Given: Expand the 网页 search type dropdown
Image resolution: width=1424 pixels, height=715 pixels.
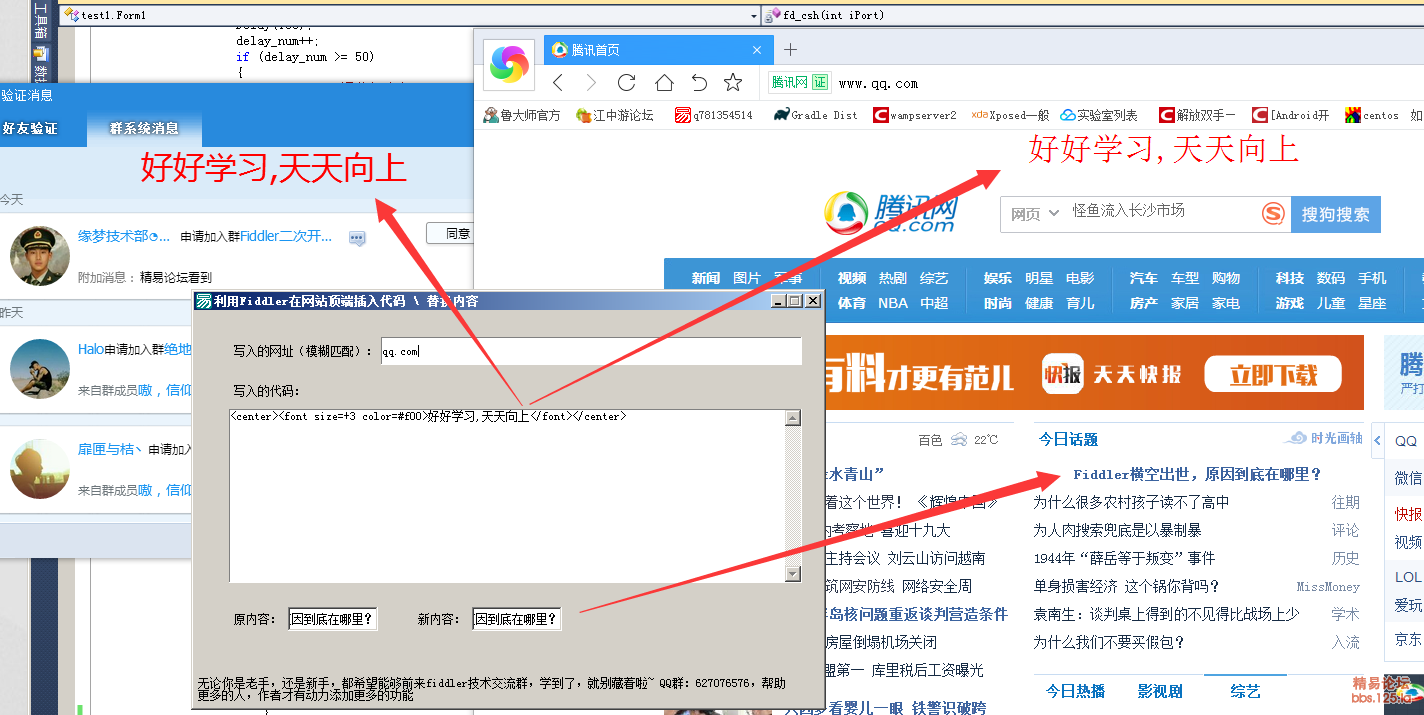Looking at the screenshot, I should [1035, 214].
